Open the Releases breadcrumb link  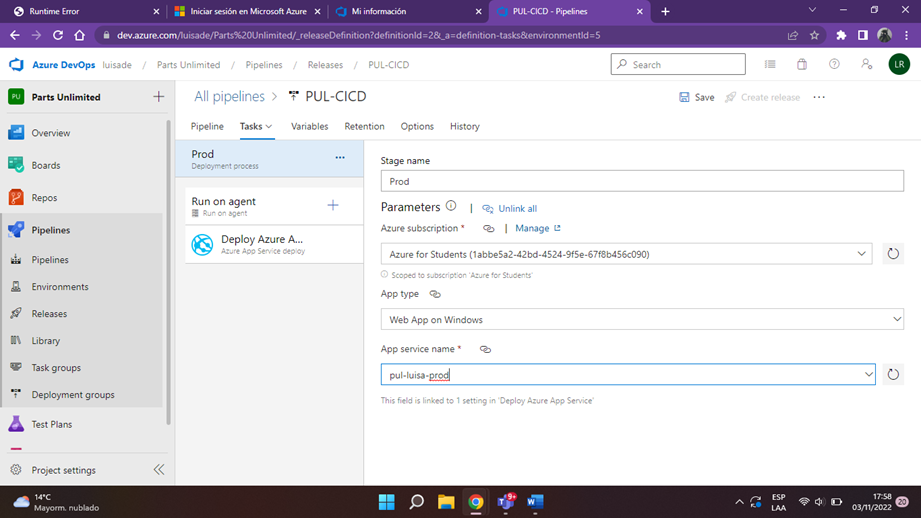[325, 65]
